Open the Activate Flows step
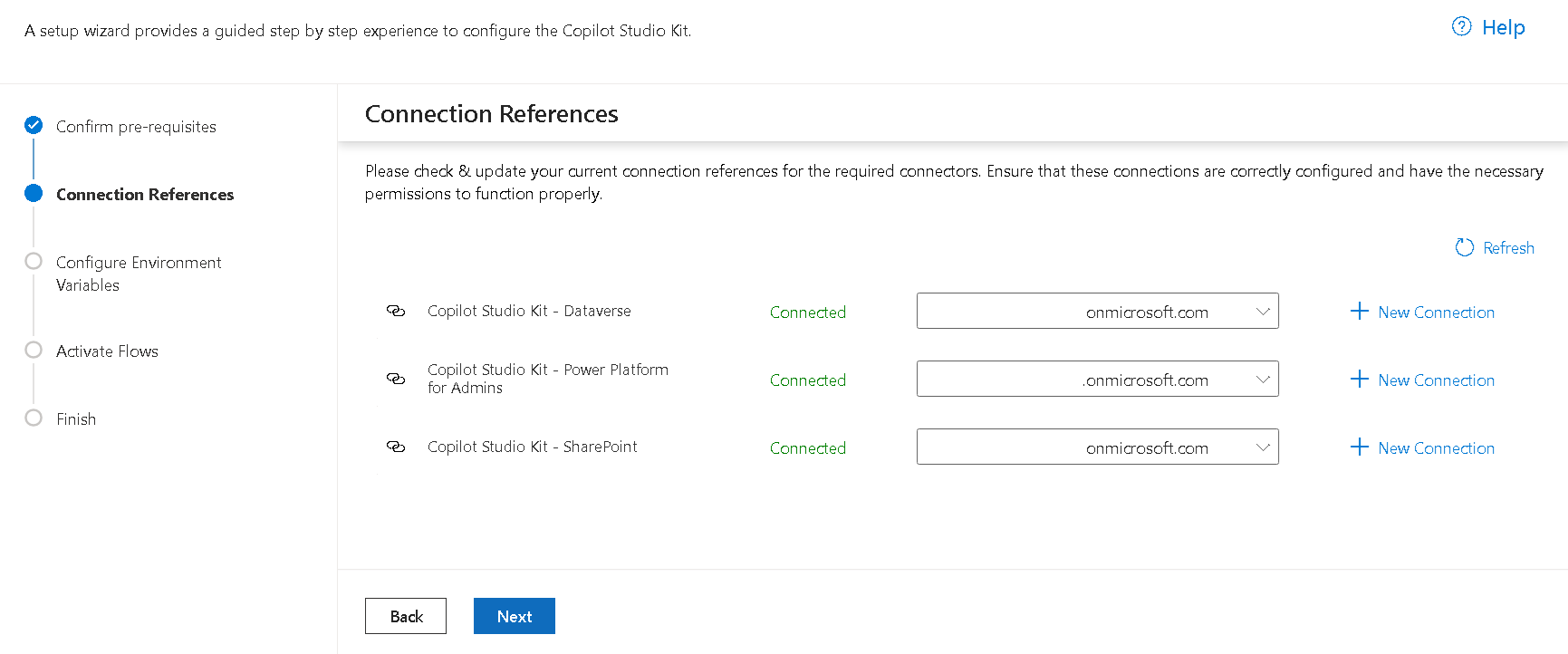This screenshot has height=654, width=1568. click(107, 351)
